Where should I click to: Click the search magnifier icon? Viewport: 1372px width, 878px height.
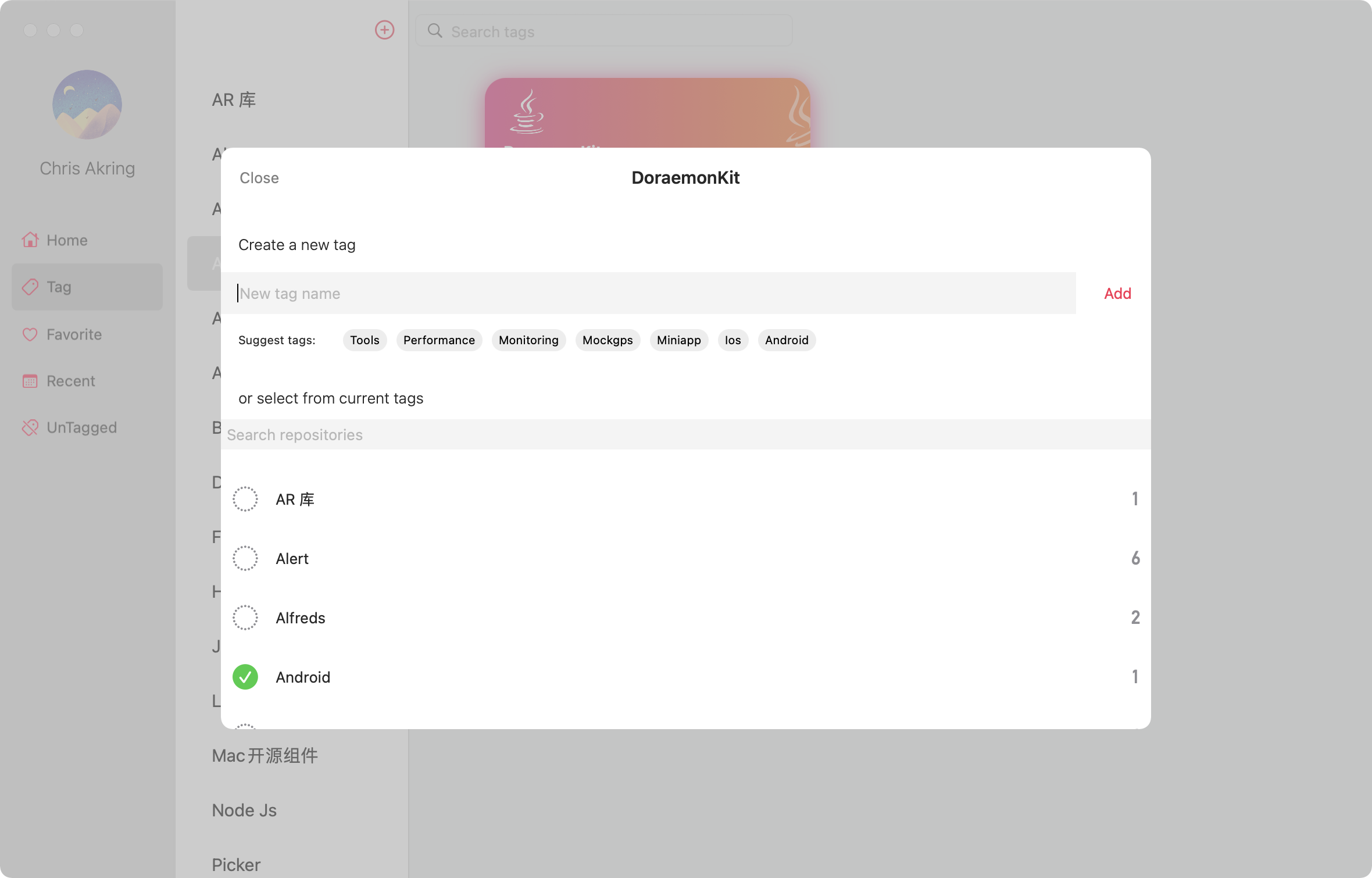coord(435,31)
